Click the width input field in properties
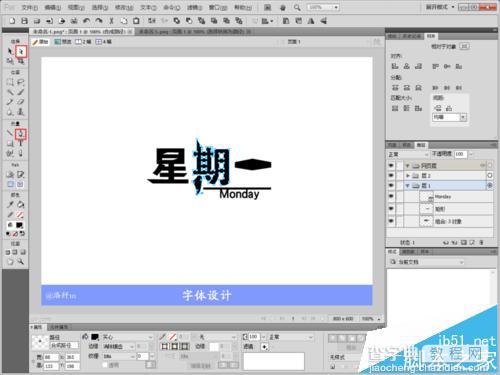The height and width of the screenshot is (375, 500). [51, 357]
